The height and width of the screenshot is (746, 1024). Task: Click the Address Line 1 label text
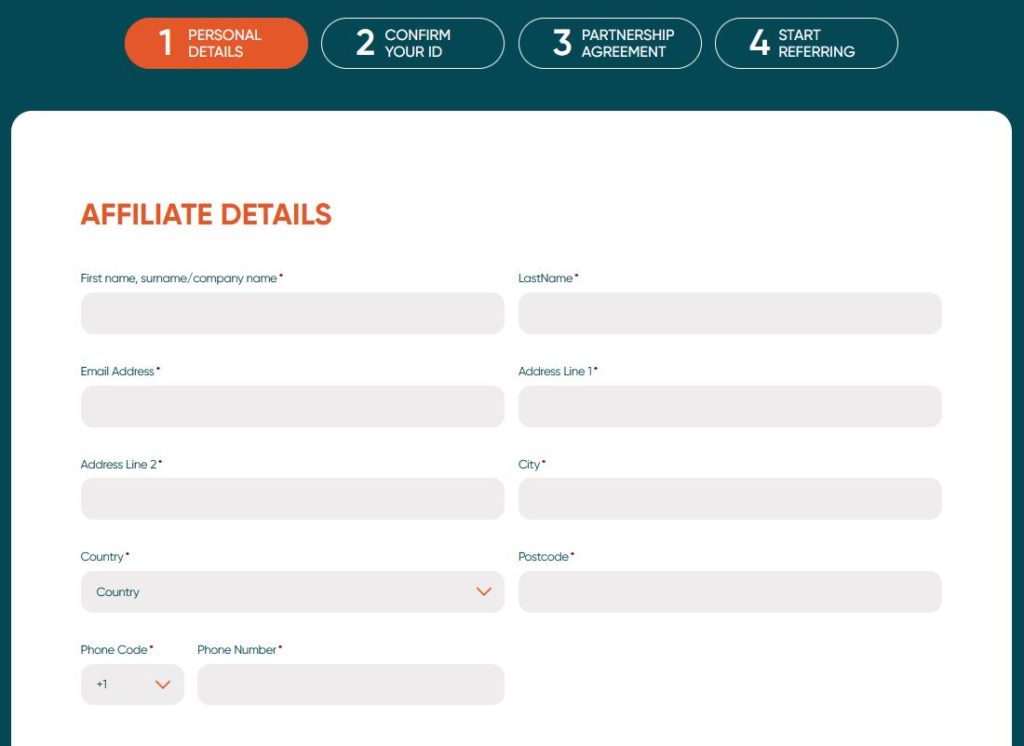(x=555, y=371)
